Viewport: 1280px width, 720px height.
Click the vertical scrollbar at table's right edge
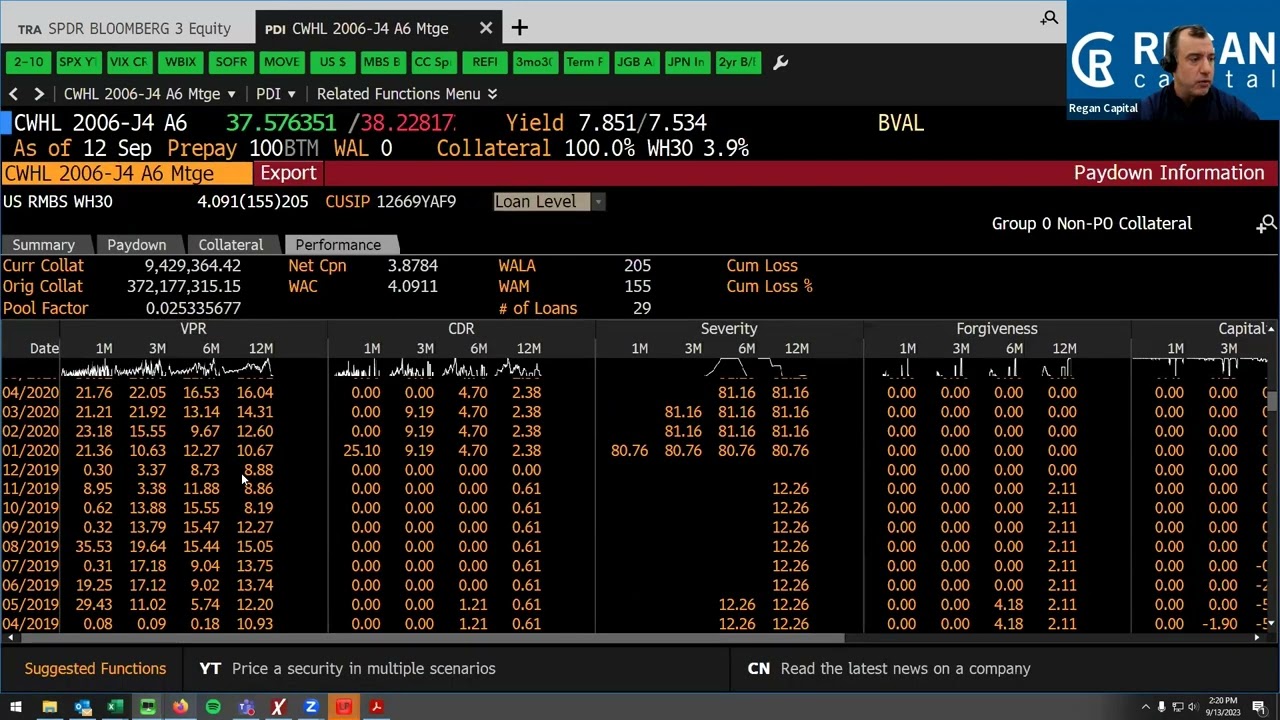click(1272, 401)
